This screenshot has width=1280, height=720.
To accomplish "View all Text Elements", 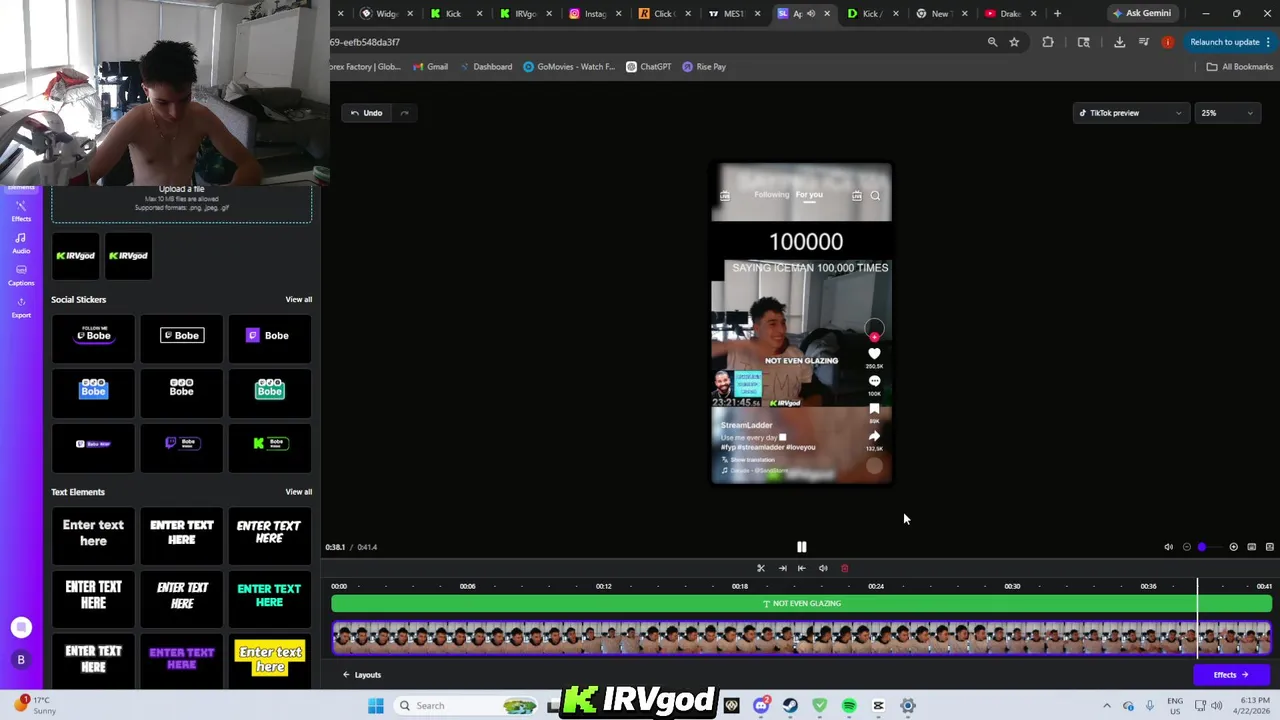I will pos(298,492).
